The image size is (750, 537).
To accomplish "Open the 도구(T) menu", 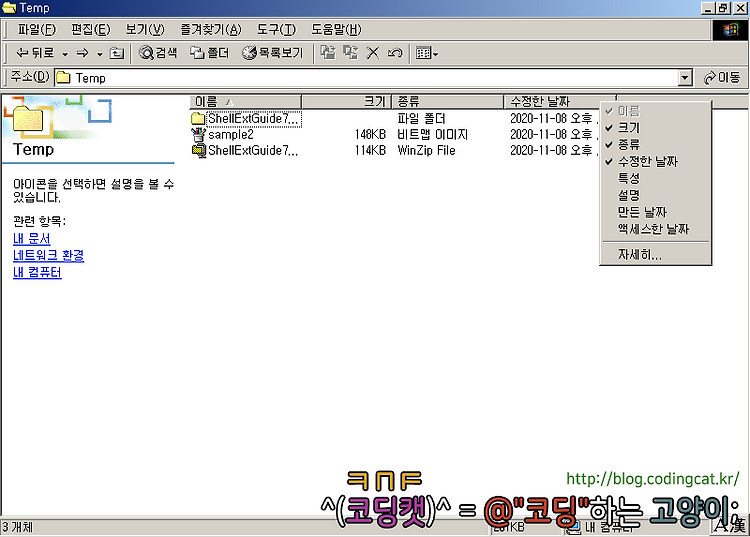I will (276, 30).
